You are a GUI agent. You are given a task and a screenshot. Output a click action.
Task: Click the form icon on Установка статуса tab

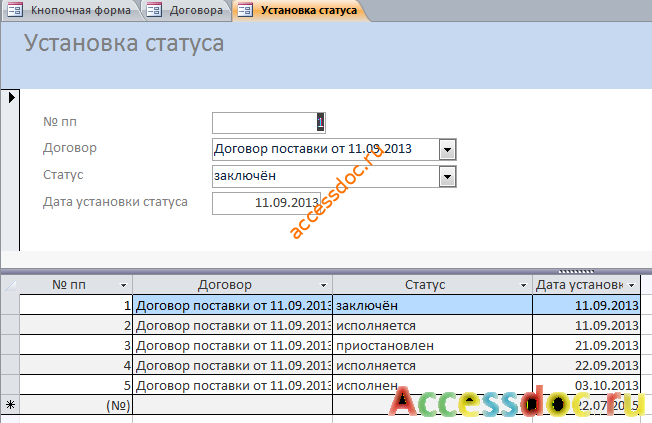point(245,10)
